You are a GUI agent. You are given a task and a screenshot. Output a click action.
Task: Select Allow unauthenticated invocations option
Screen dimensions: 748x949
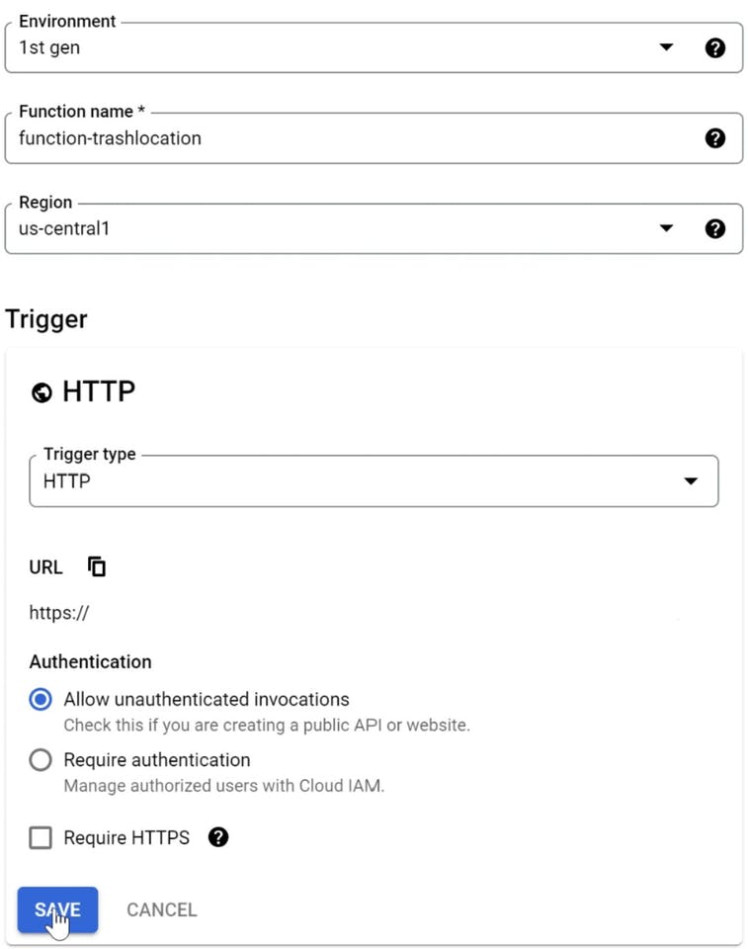click(x=41, y=700)
